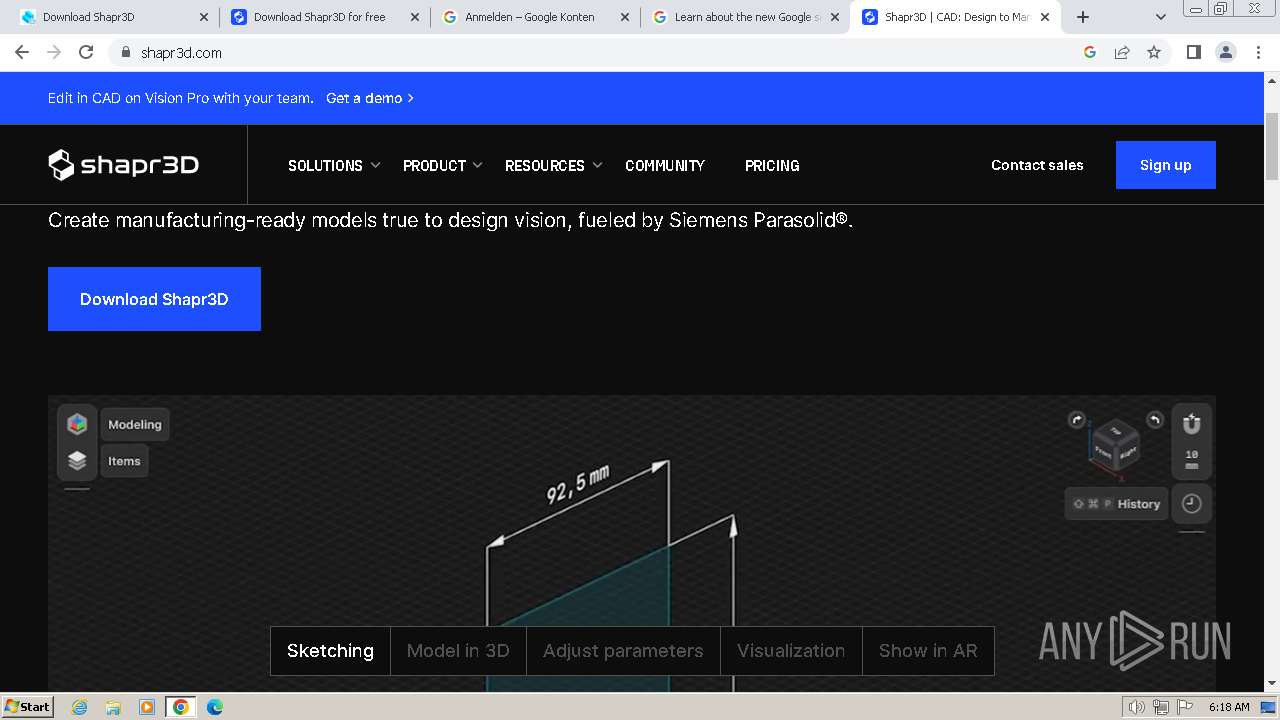
Task: Open Internet Explorer in taskbar
Action: [x=79, y=707]
